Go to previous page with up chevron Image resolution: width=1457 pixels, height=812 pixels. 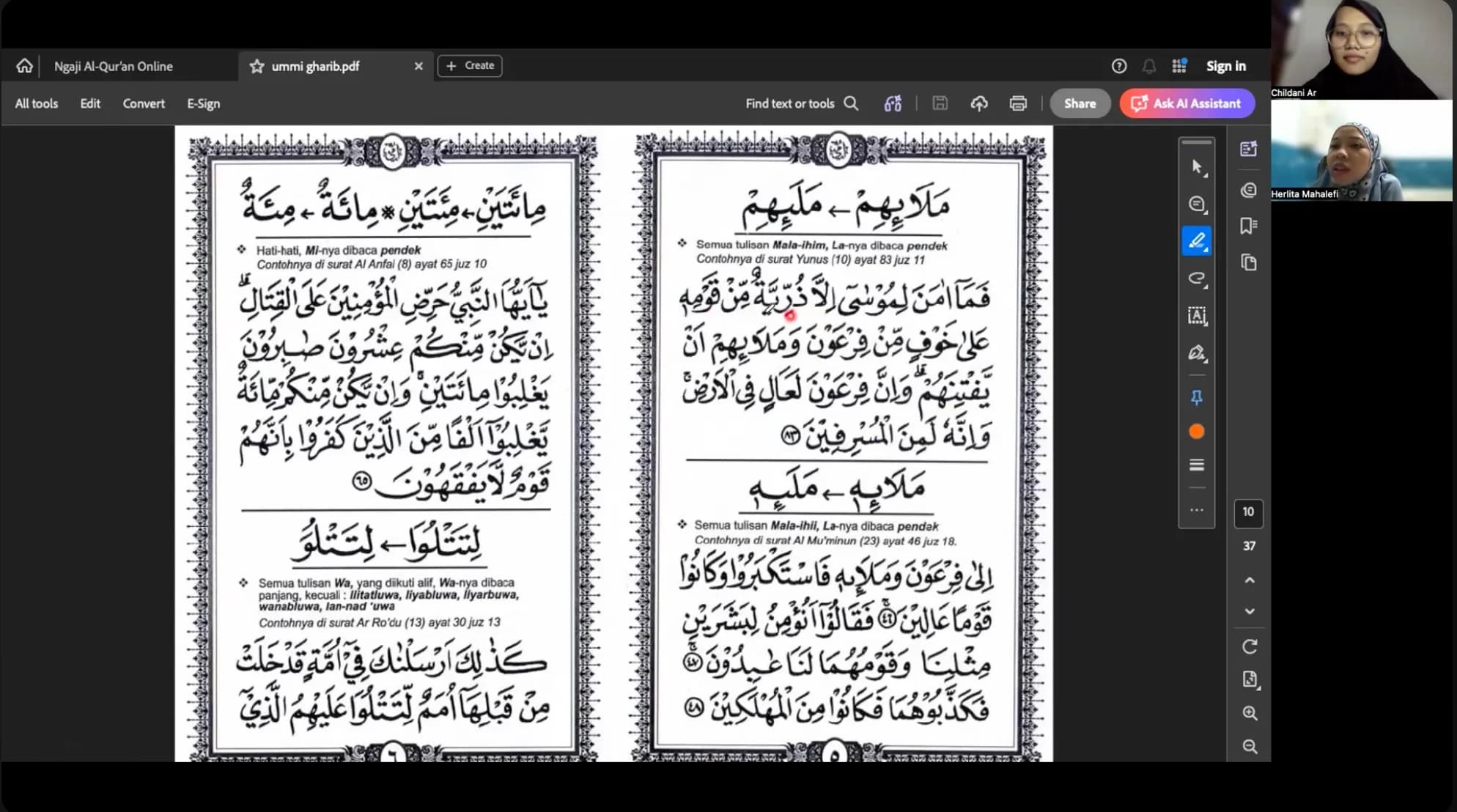[x=1250, y=580]
